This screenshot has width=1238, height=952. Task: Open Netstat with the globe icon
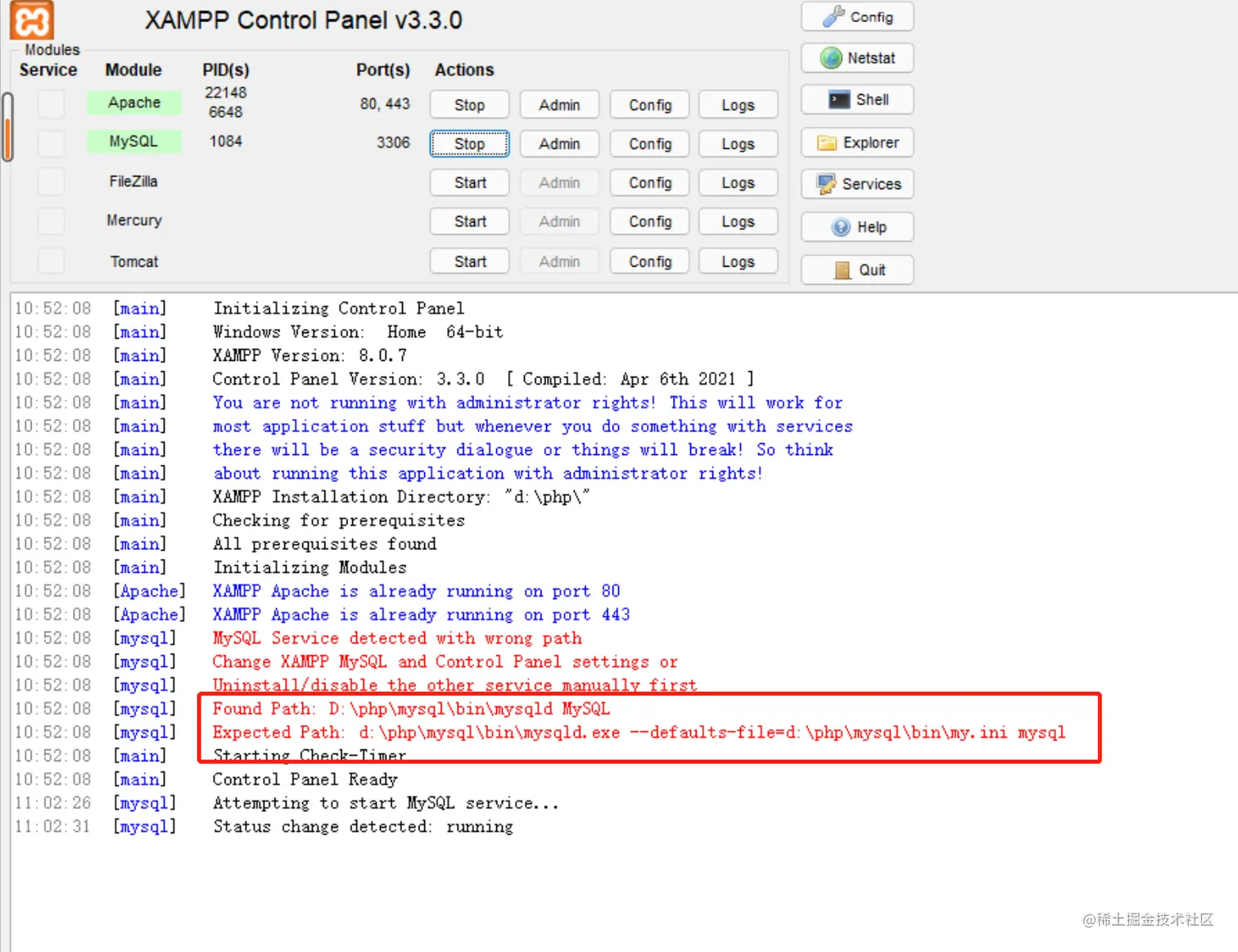click(x=857, y=58)
